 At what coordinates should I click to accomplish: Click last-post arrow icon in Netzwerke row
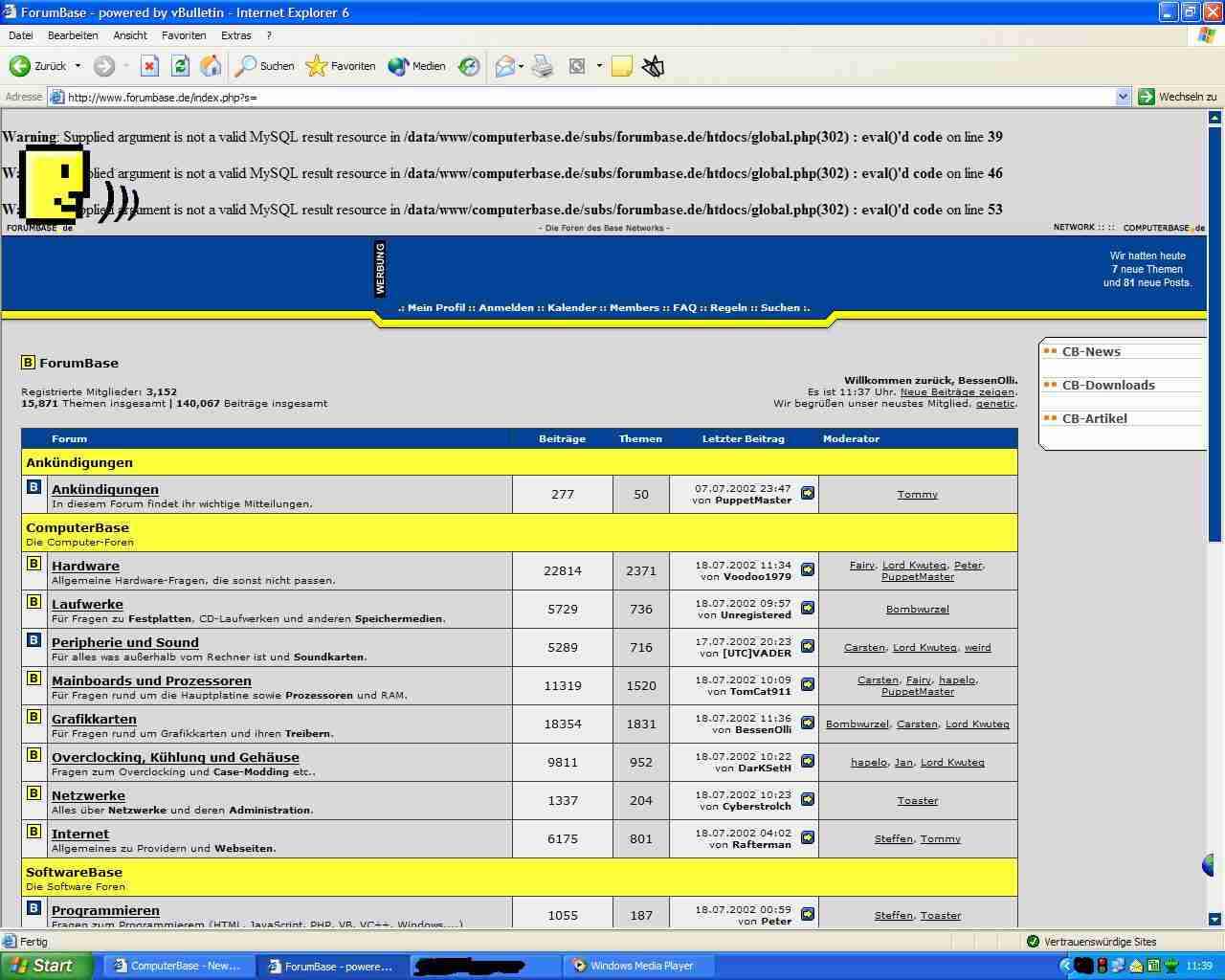(x=807, y=799)
